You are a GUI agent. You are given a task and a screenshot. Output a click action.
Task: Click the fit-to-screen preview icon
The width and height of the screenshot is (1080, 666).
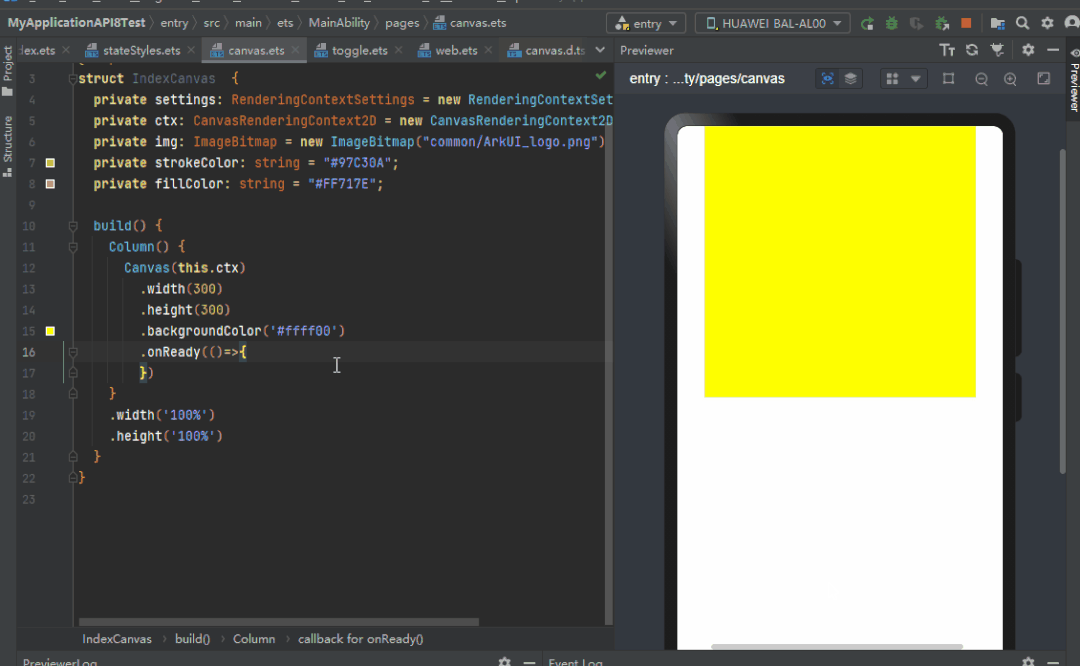tap(1043, 79)
